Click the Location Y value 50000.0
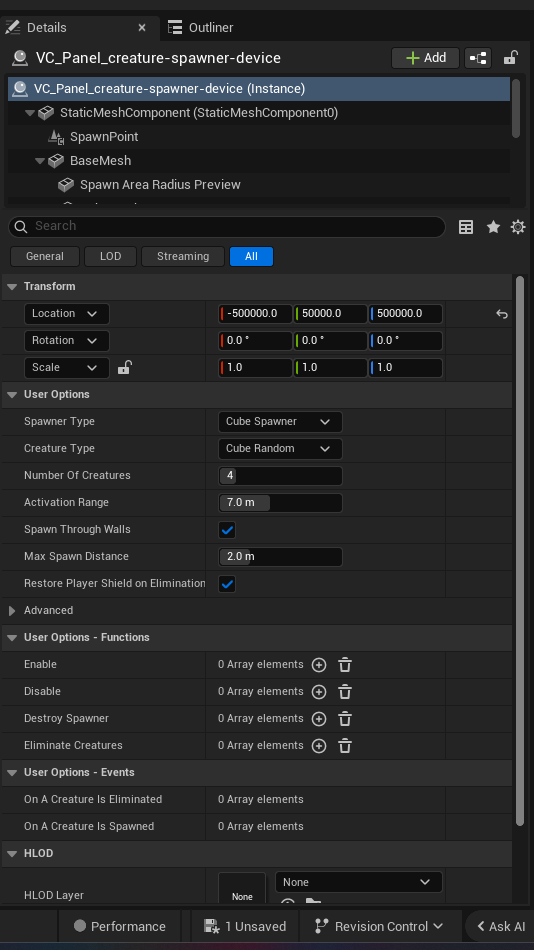The height and width of the screenshot is (950, 534). click(x=330, y=314)
